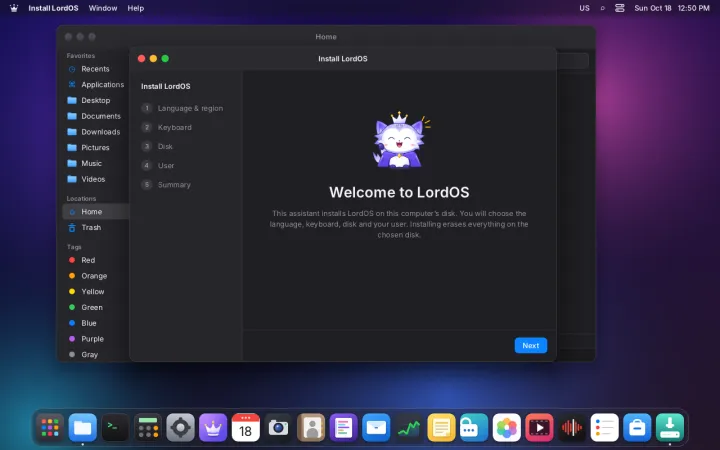The height and width of the screenshot is (450, 720).
Task: Filter by the Gray tag
Action: [96, 354]
